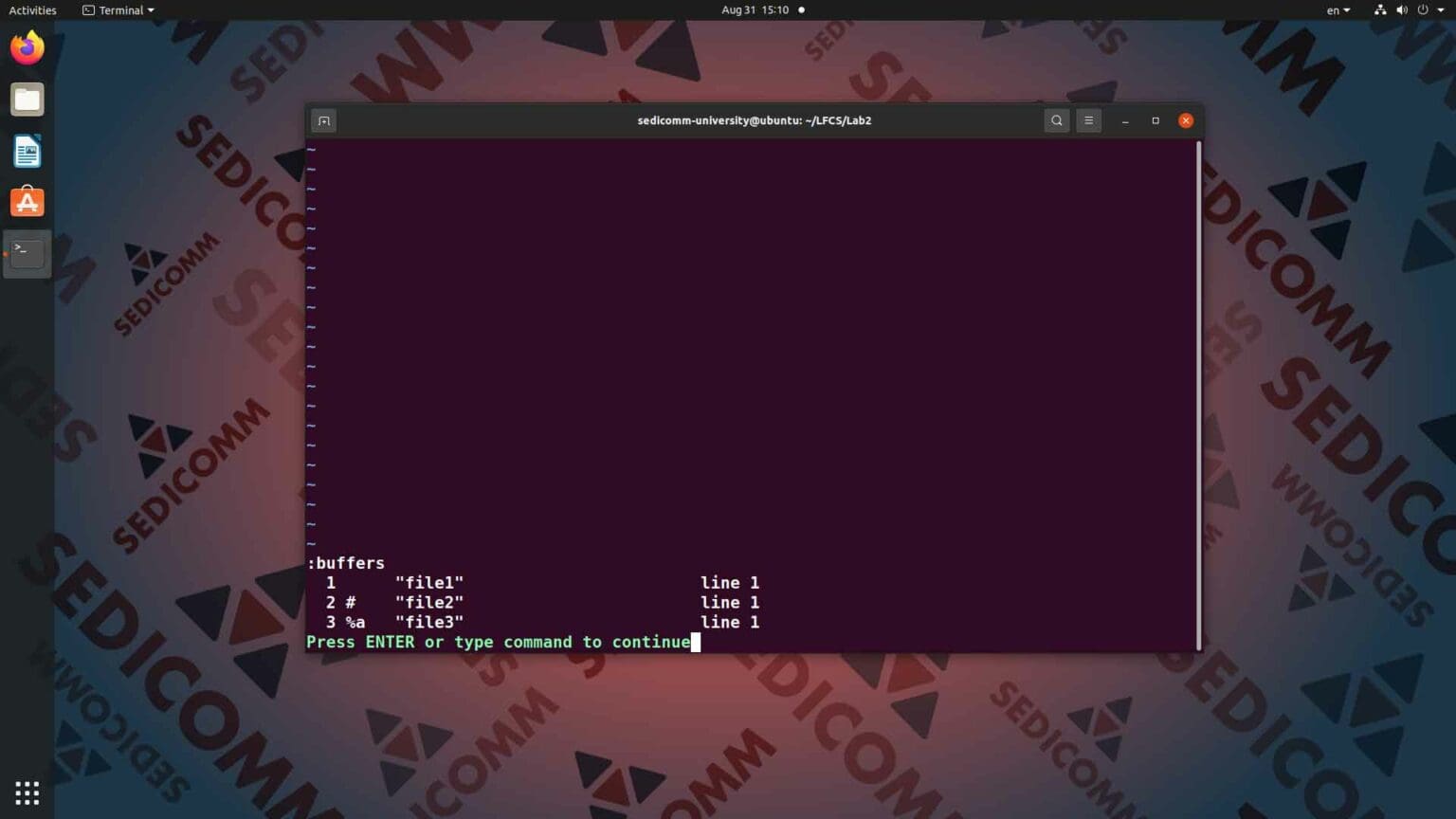The image size is (1456, 819).
Task: Open the Files manager in dock
Action: pos(27,100)
